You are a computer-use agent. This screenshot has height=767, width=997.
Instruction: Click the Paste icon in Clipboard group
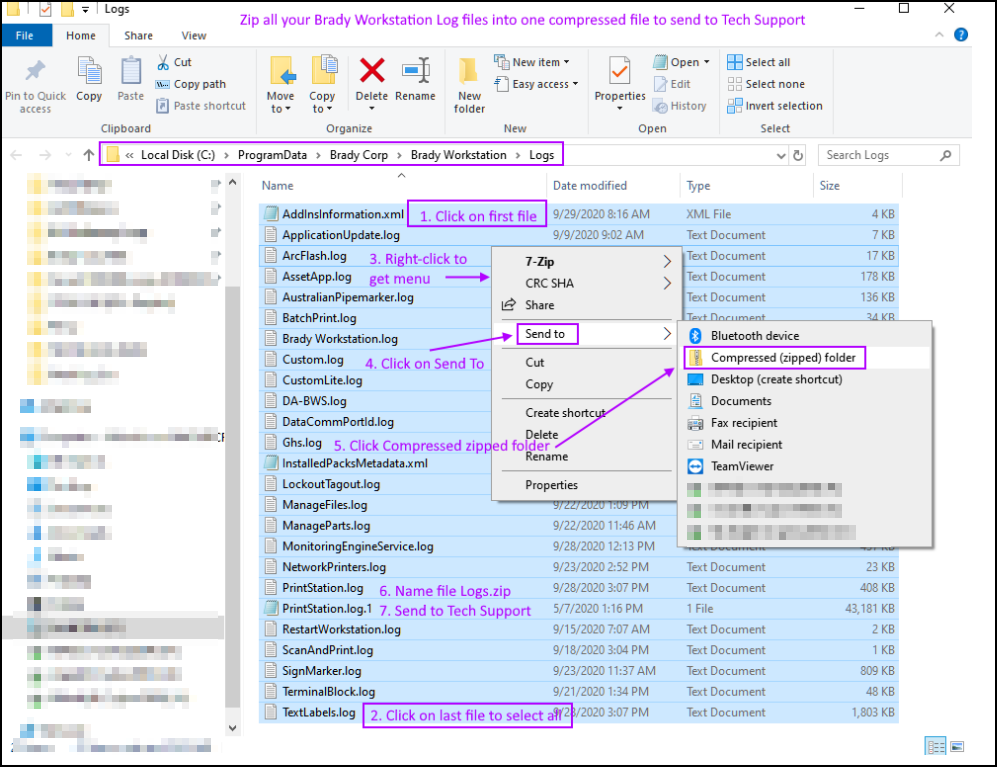pos(131,73)
